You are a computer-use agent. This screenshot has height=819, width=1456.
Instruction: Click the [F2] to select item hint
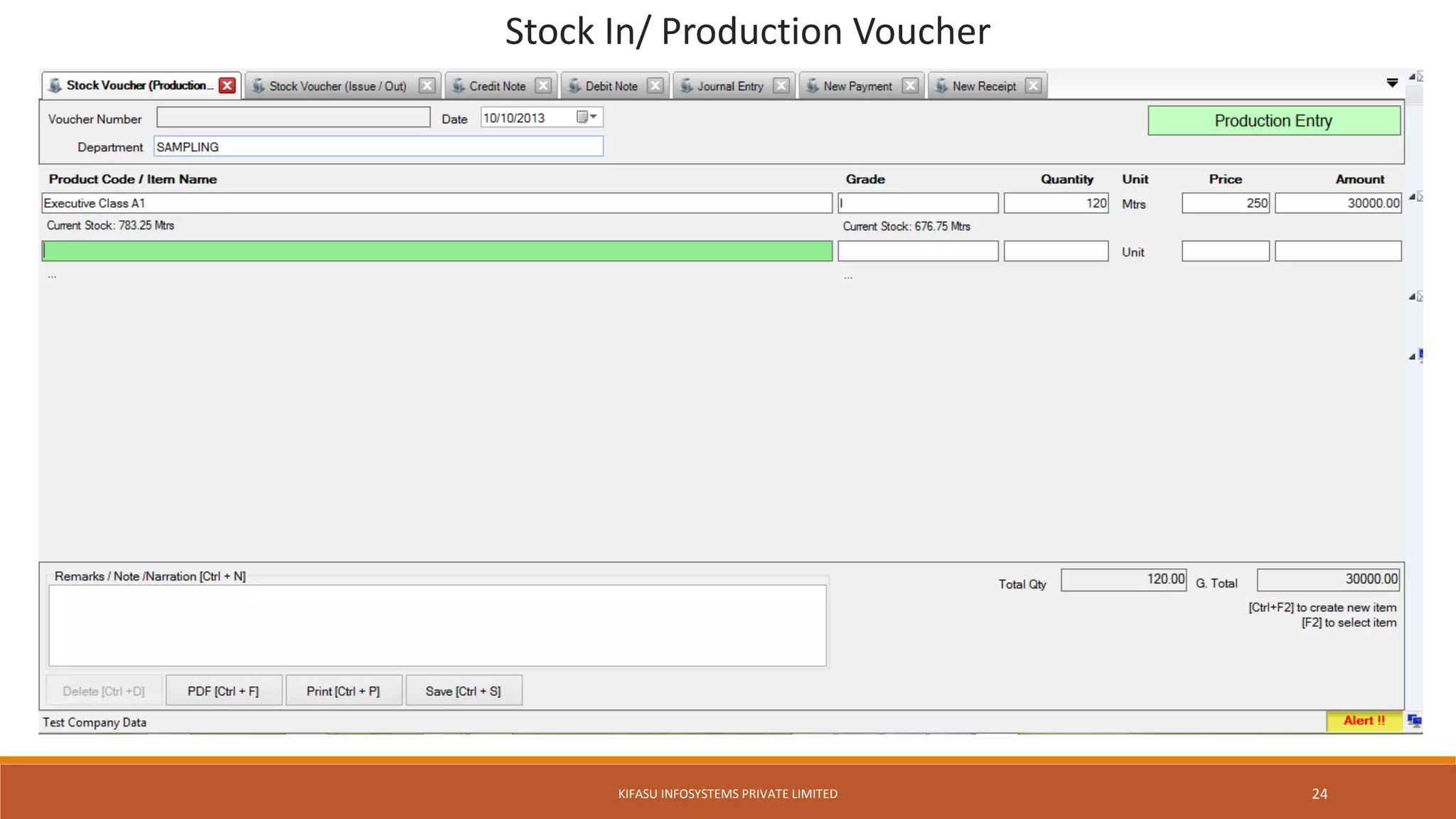[x=1349, y=623]
